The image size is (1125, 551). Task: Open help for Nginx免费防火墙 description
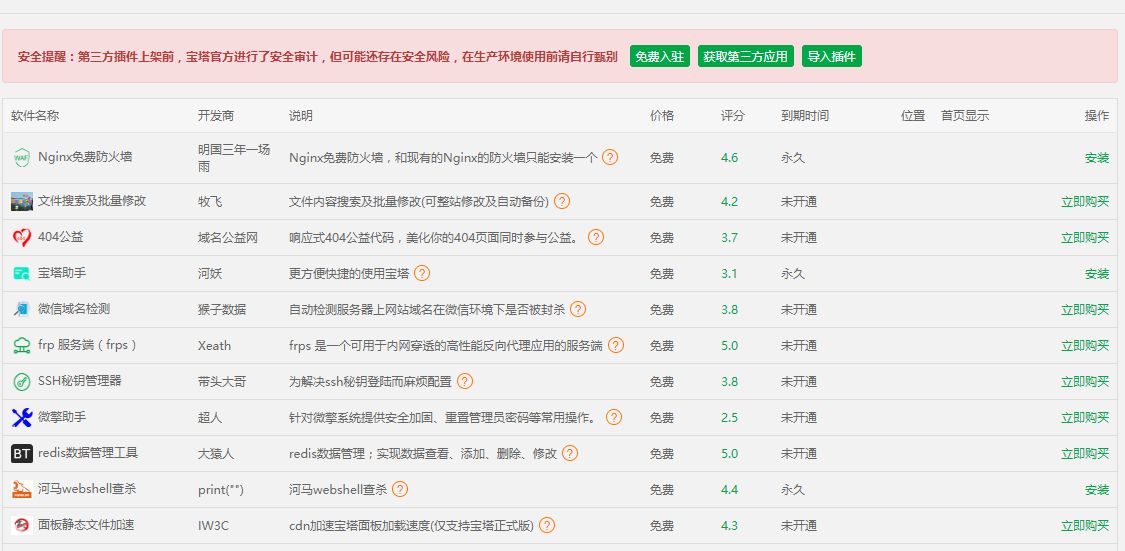coord(610,158)
